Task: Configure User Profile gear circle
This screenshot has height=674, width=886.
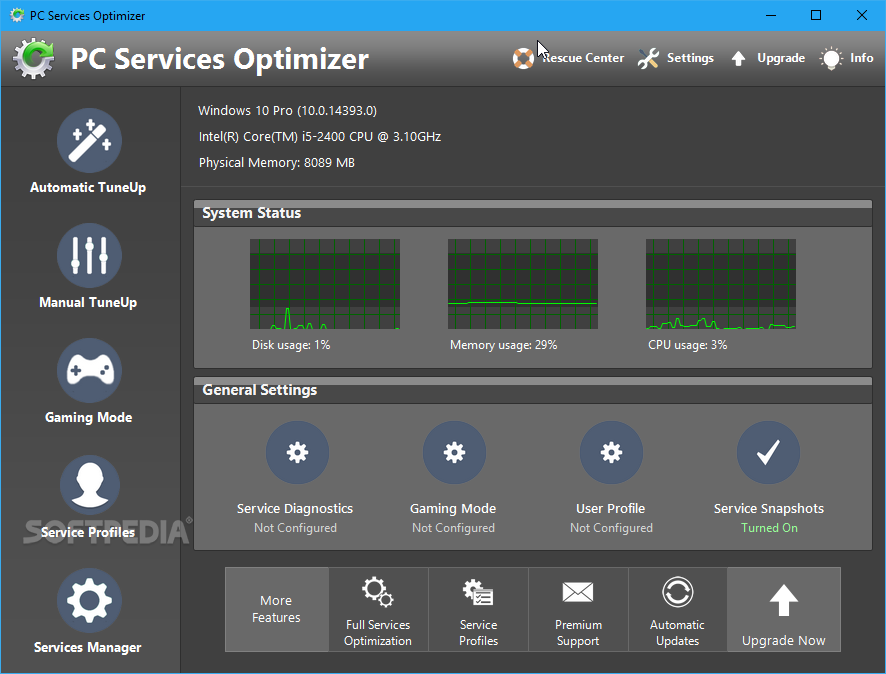Action: pyautogui.click(x=611, y=453)
